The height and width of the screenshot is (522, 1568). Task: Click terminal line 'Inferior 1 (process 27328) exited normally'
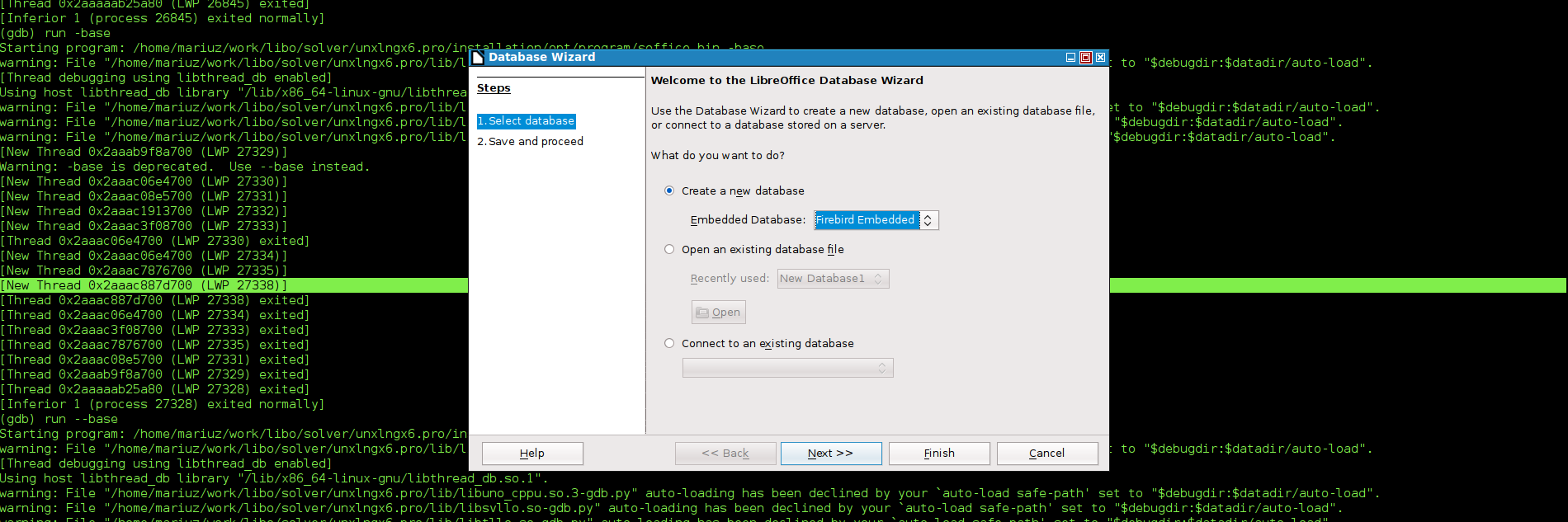click(163, 404)
